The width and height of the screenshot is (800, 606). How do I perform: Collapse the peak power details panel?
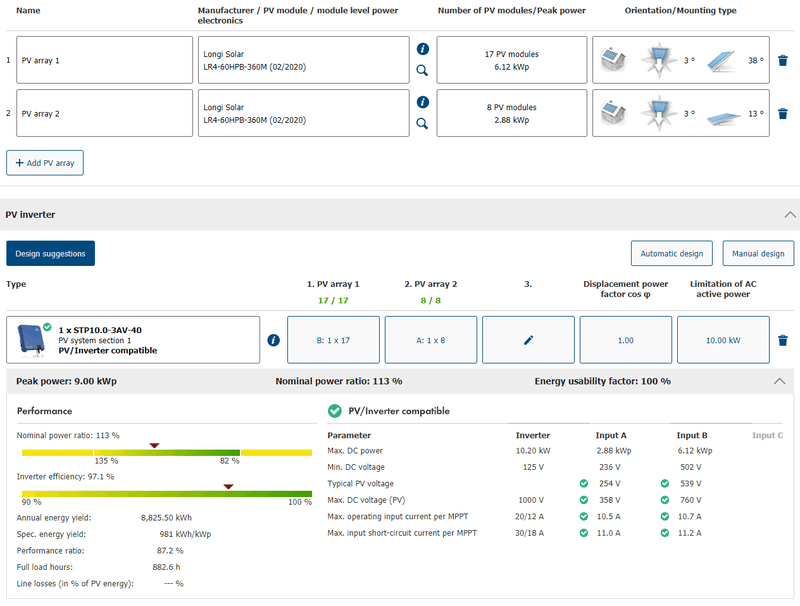click(780, 381)
